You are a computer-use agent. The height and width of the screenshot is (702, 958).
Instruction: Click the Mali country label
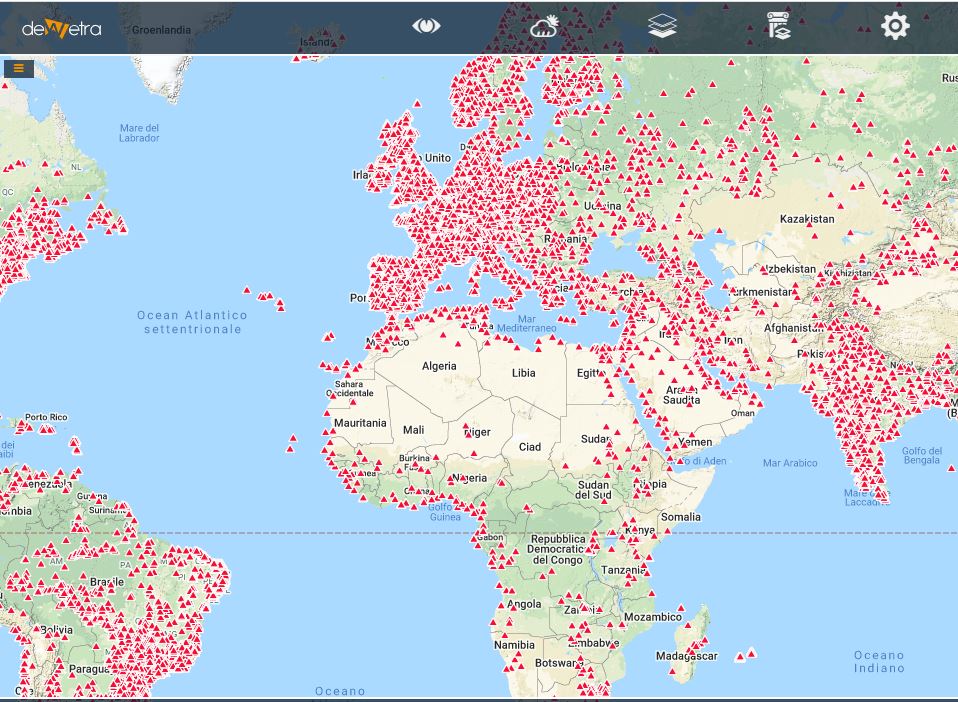[413, 430]
